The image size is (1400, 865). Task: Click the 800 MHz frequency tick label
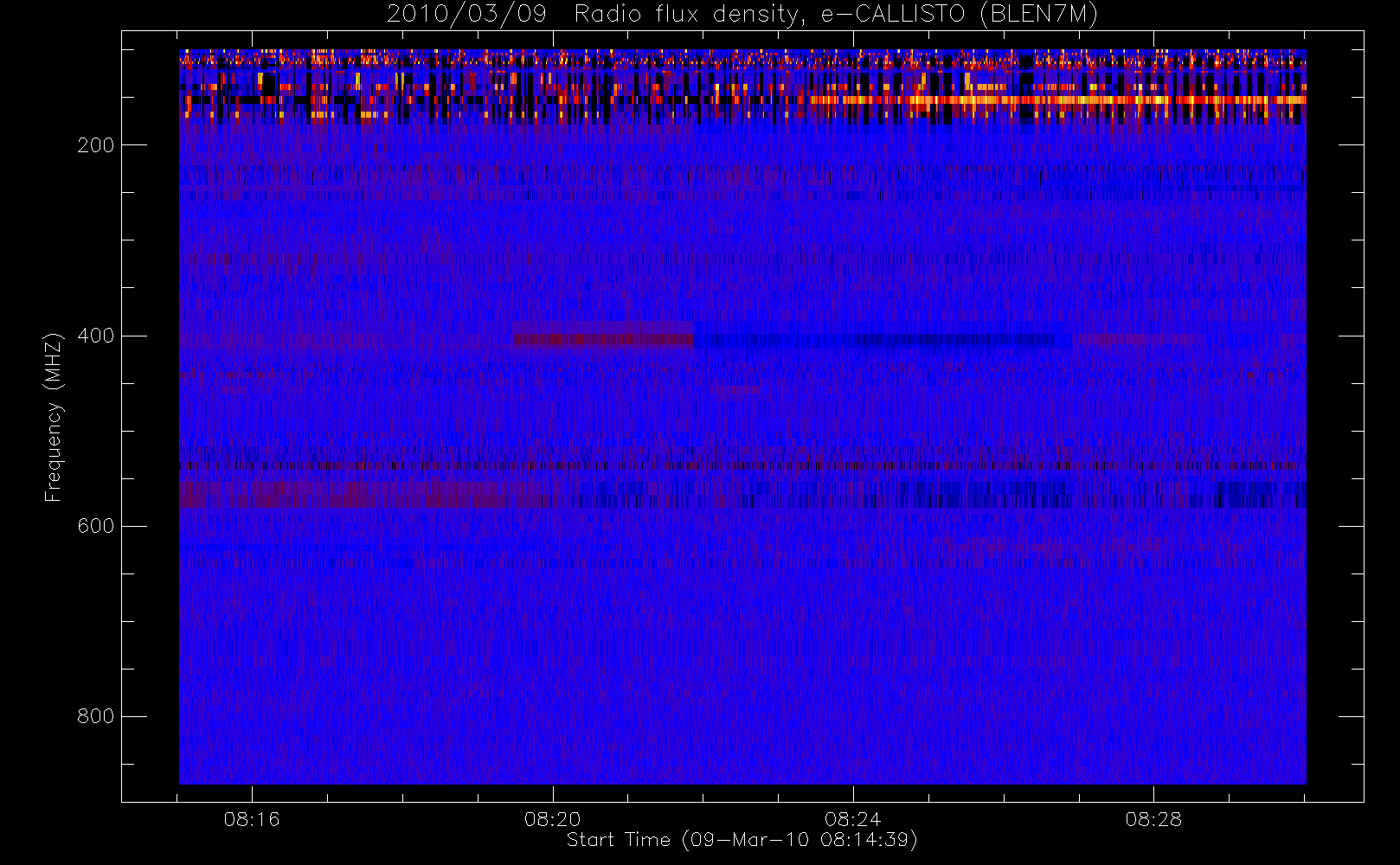pyautogui.click(x=96, y=716)
